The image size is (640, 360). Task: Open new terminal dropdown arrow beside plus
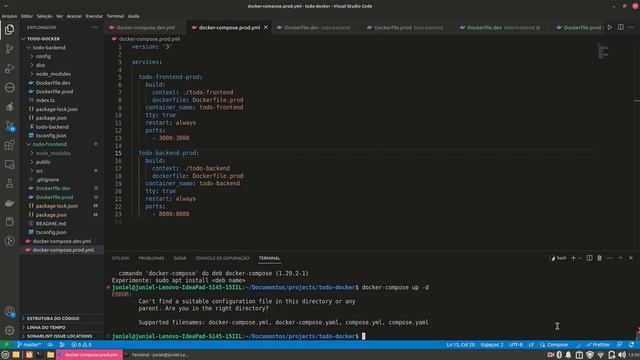580,258
